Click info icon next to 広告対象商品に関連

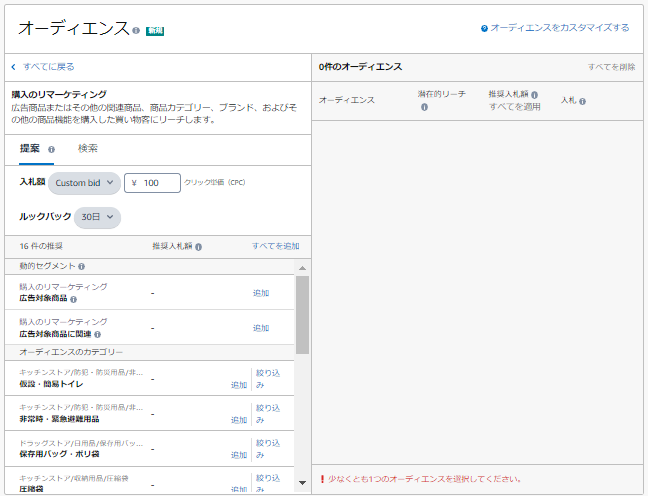pos(98,334)
